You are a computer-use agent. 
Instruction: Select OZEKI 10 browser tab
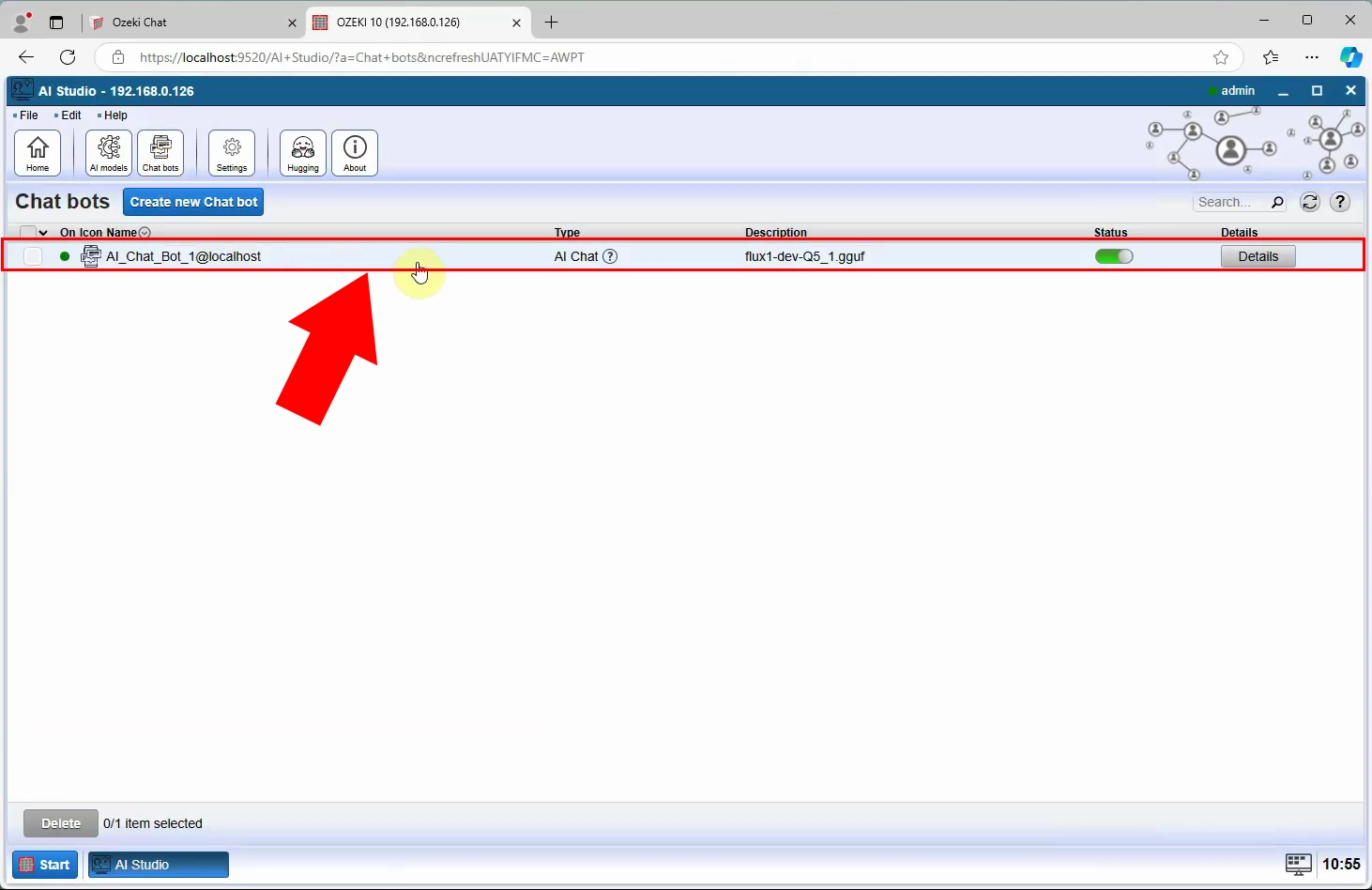418,23
